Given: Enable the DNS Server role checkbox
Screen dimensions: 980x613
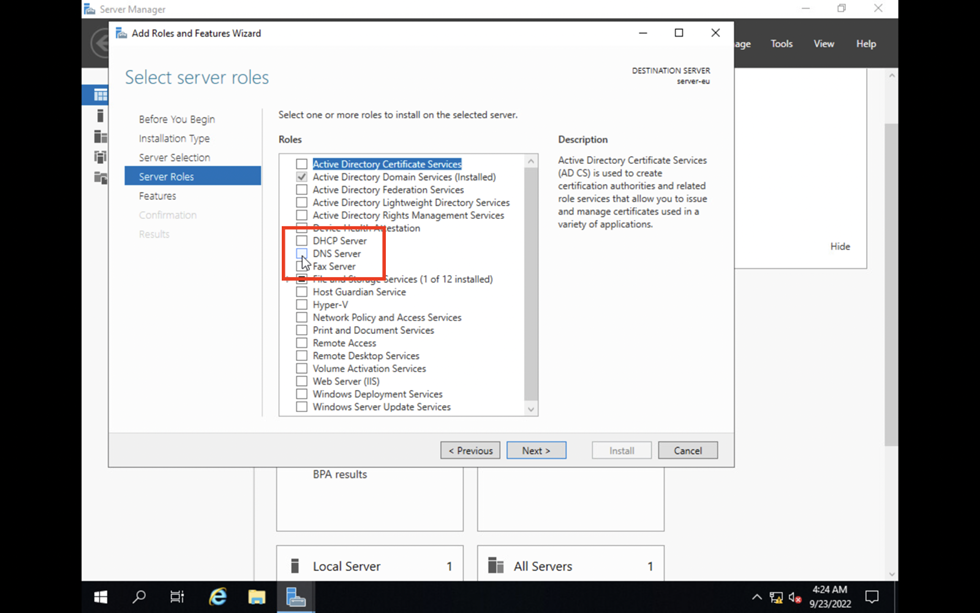Looking at the screenshot, I should [302, 254].
